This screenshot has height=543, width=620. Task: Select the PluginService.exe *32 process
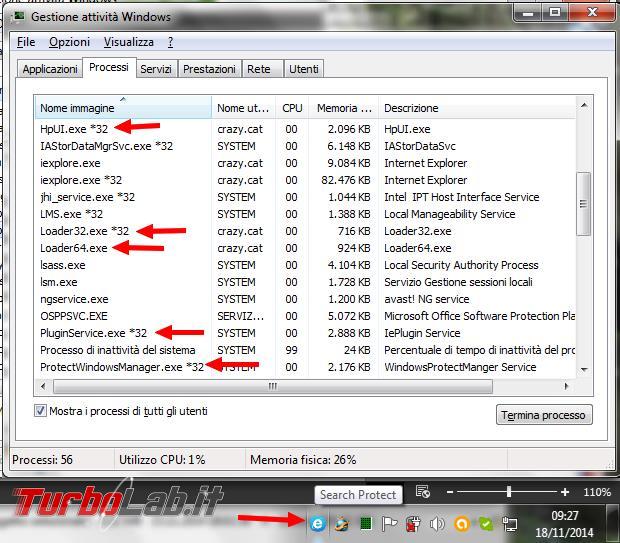pyautogui.click(x=305, y=333)
